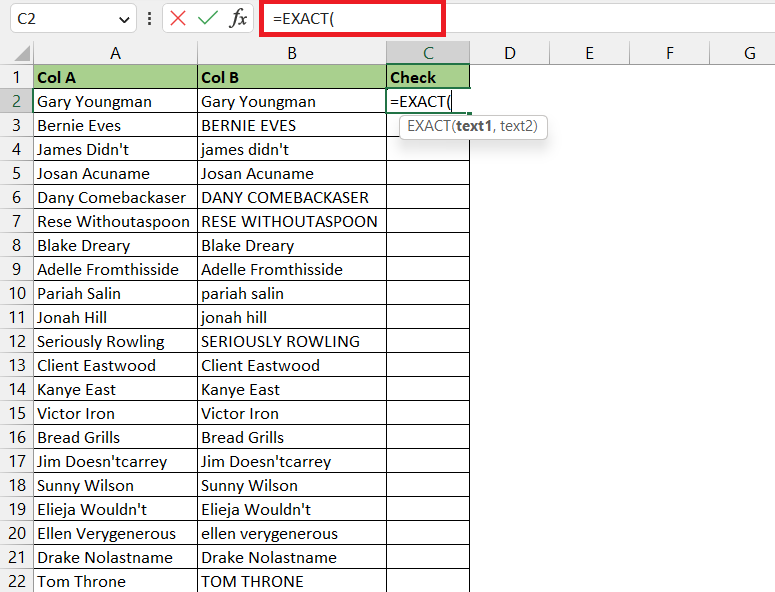775x592 pixels.
Task: Select cell Jim Doesn'tcarrey in column A
Action: [x=115, y=461]
